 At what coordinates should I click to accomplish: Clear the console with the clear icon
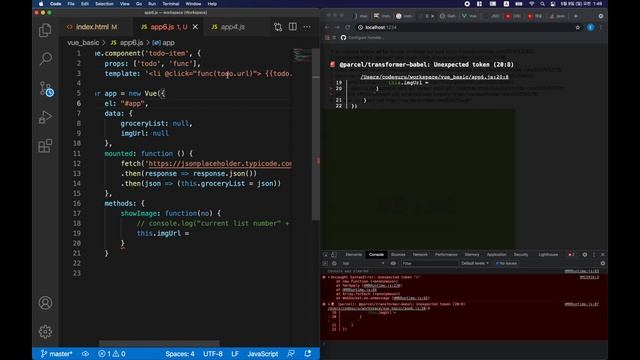click(334, 264)
